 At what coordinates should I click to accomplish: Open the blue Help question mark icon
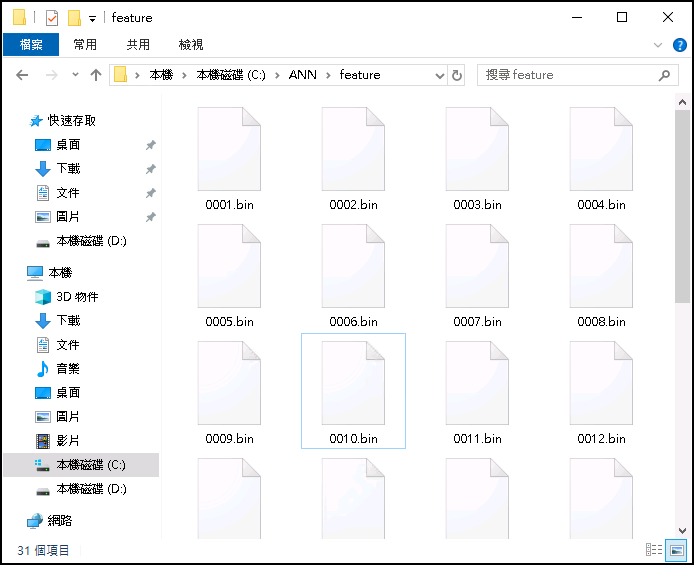(679, 45)
